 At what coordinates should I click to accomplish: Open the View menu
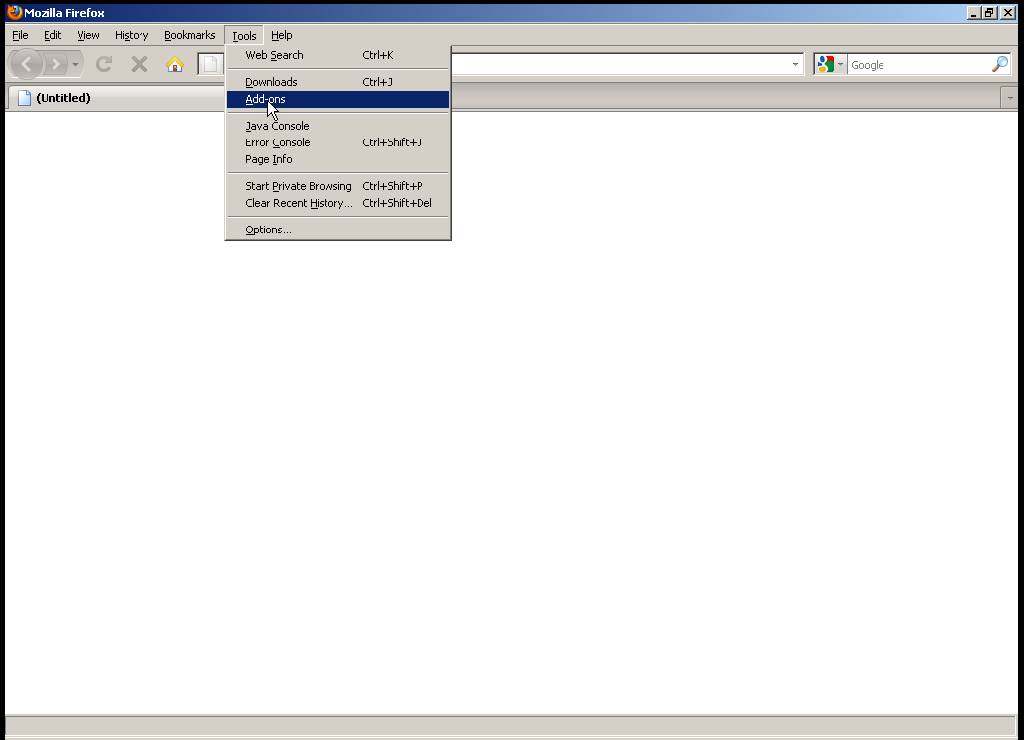[x=88, y=35]
